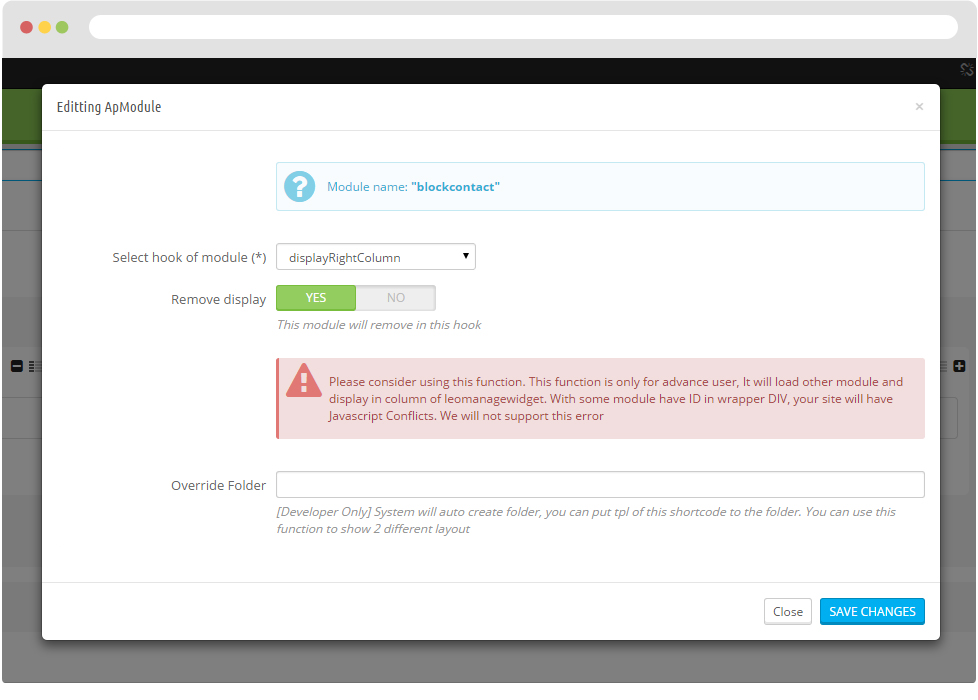
Task: Click the browser address bar
Action: 523,27
